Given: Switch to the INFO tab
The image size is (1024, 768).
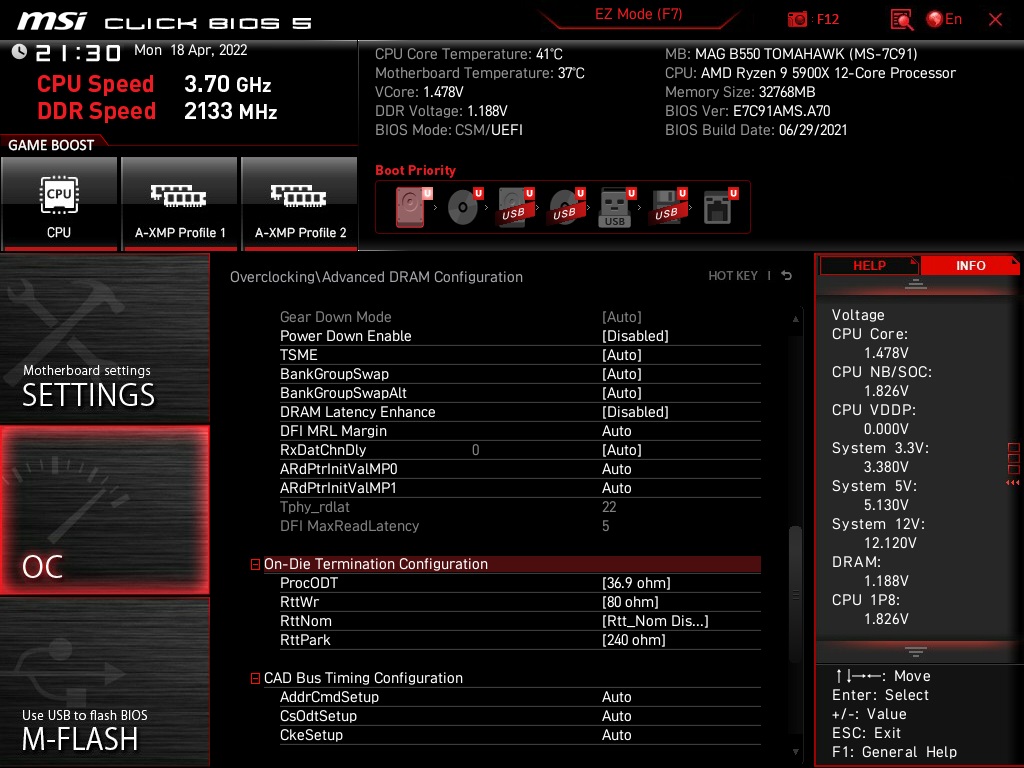Looking at the screenshot, I should point(970,265).
